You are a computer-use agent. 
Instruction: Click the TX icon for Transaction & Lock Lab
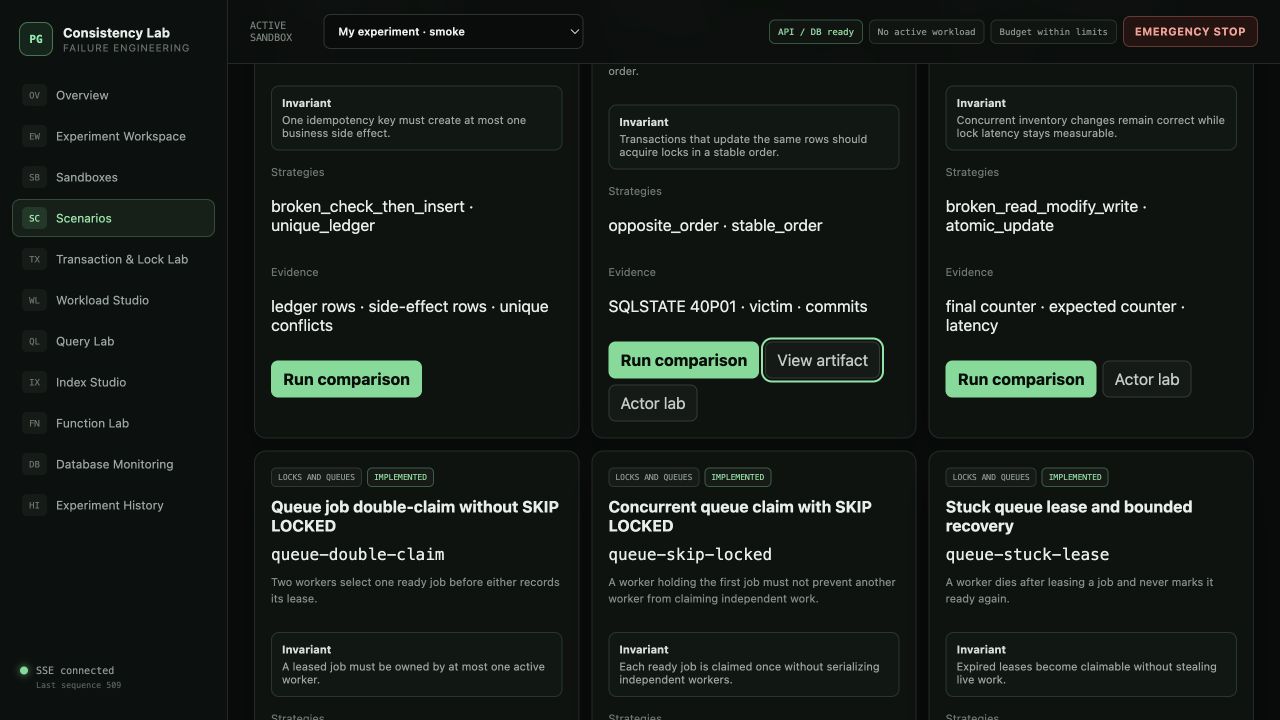[34, 259]
